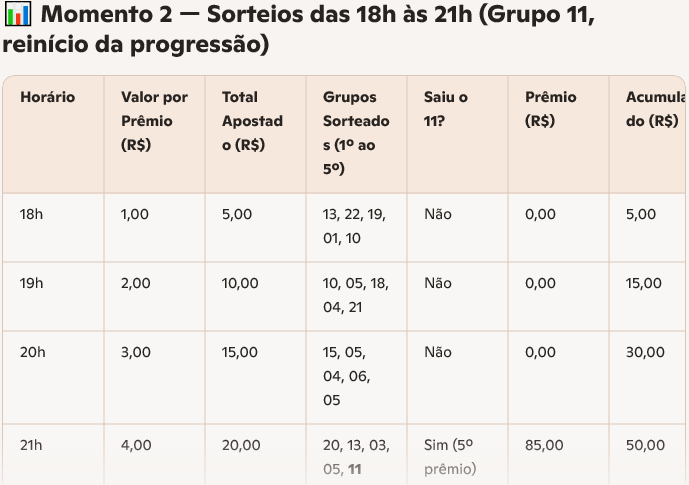Select the 20h row time cell
689x485 pixels.
tap(32, 352)
